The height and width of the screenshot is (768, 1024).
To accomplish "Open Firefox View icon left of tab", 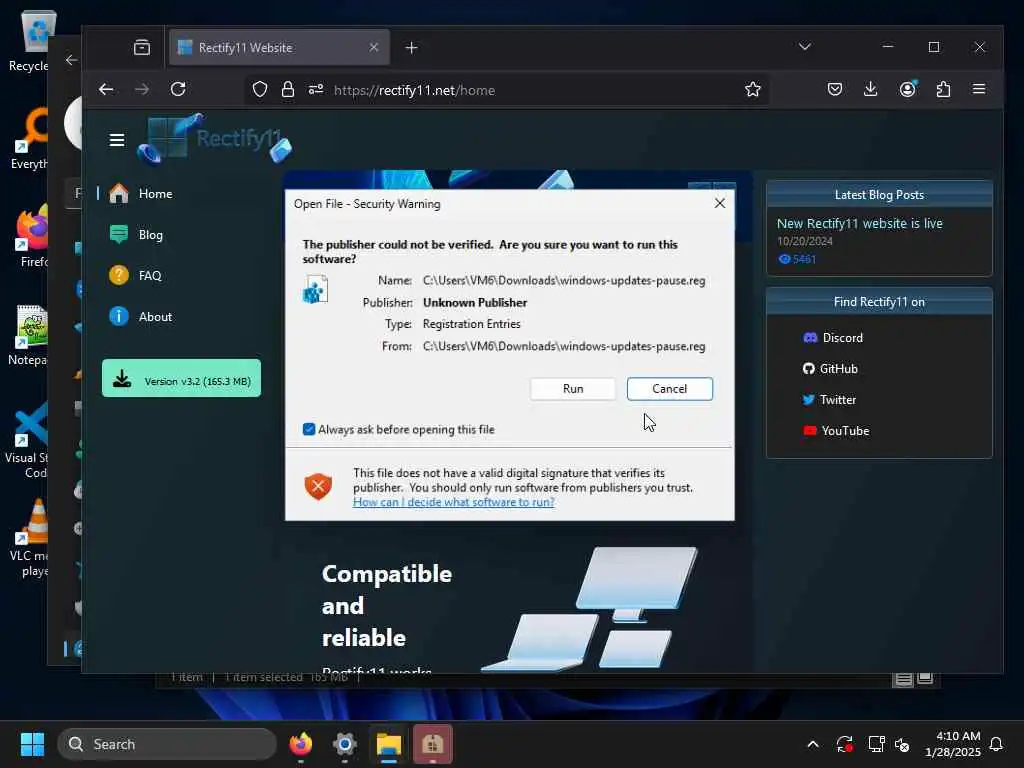I will (142, 48).
